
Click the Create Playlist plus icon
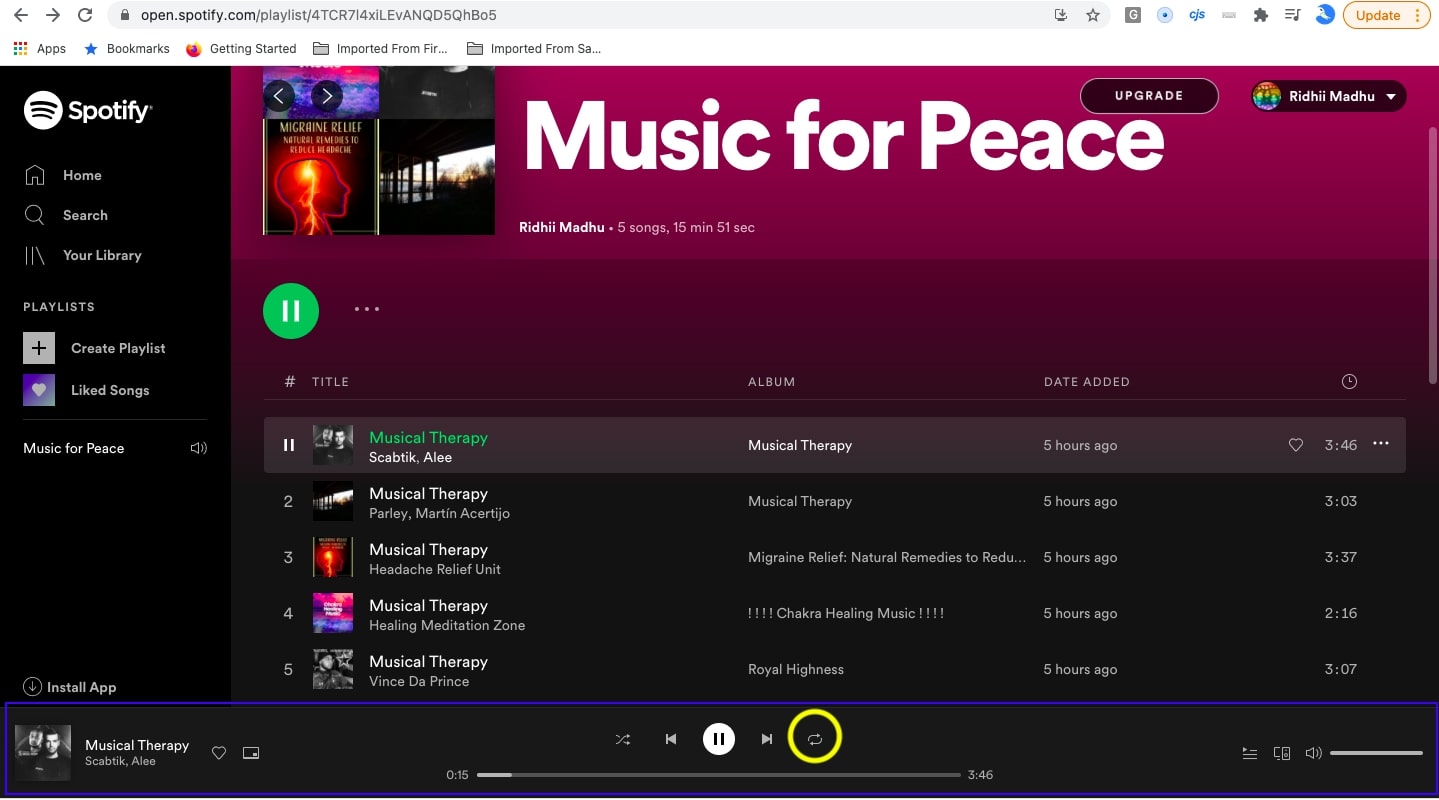coord(39,348)
